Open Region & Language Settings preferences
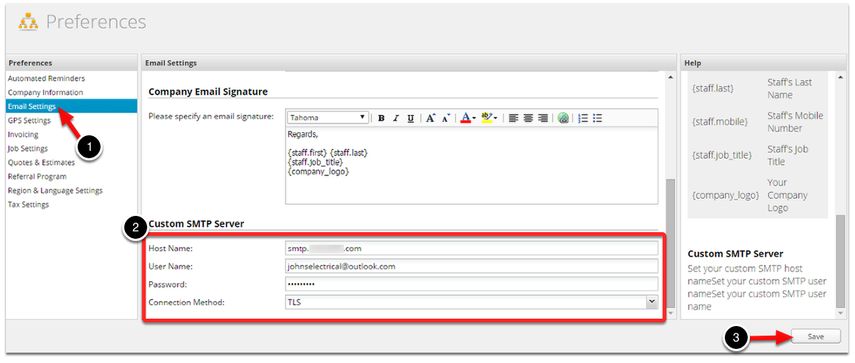The width and height of the screenshot is (855, 363). coord(55,191)
